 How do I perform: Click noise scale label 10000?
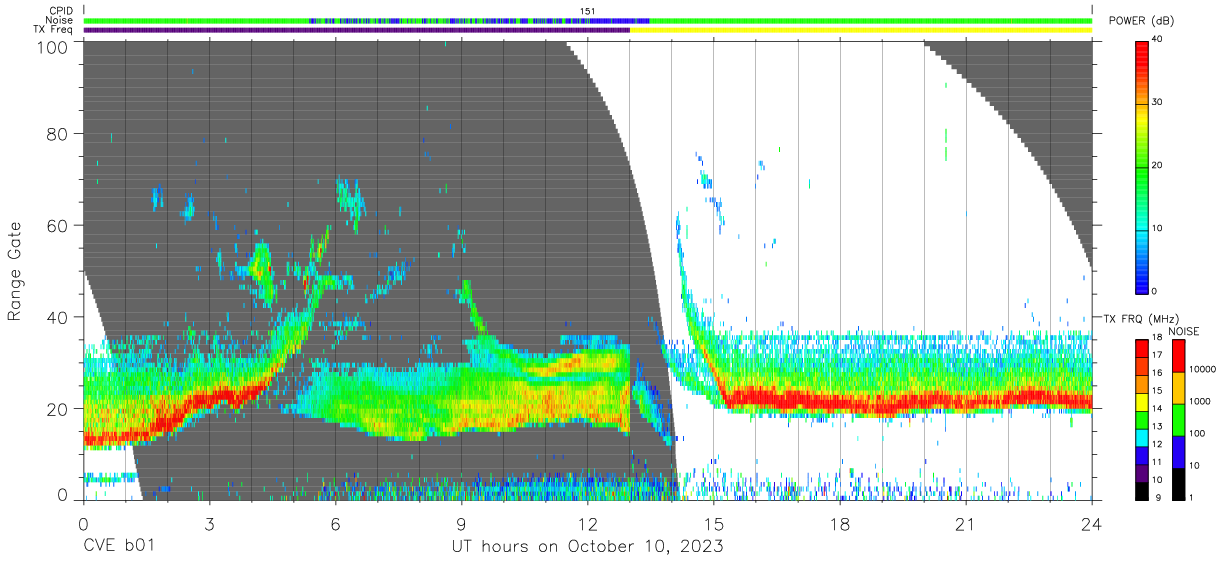[1201, 370]
